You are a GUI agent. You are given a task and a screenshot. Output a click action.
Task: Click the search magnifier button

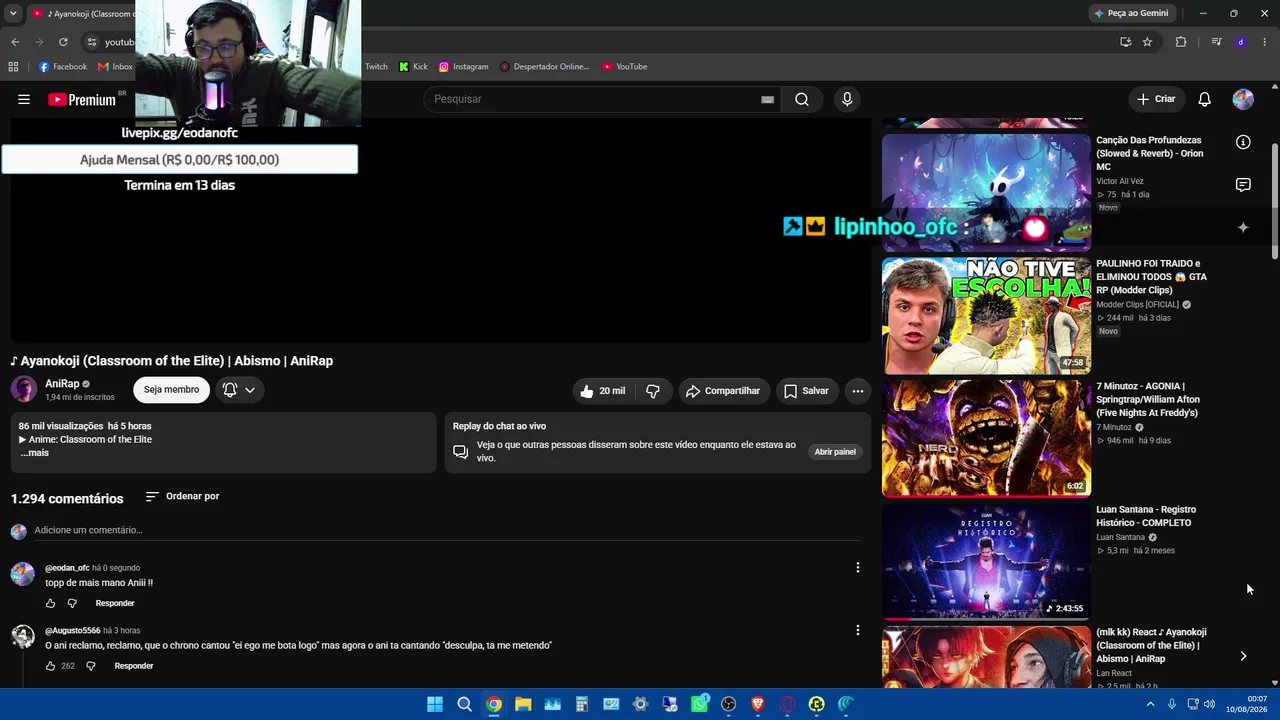pyautogui.click(x=802, y=99)
